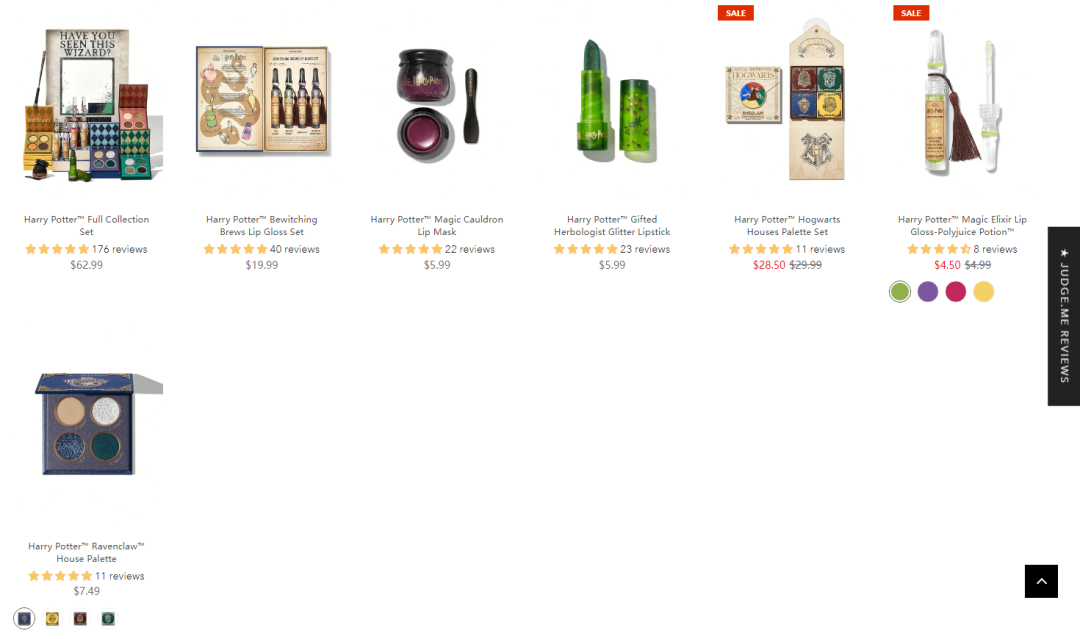The width and height of the screenshot is (1080, 639).
Task: Select the yellow Hufflepuff palette swatch
Action: coord(52,618)
